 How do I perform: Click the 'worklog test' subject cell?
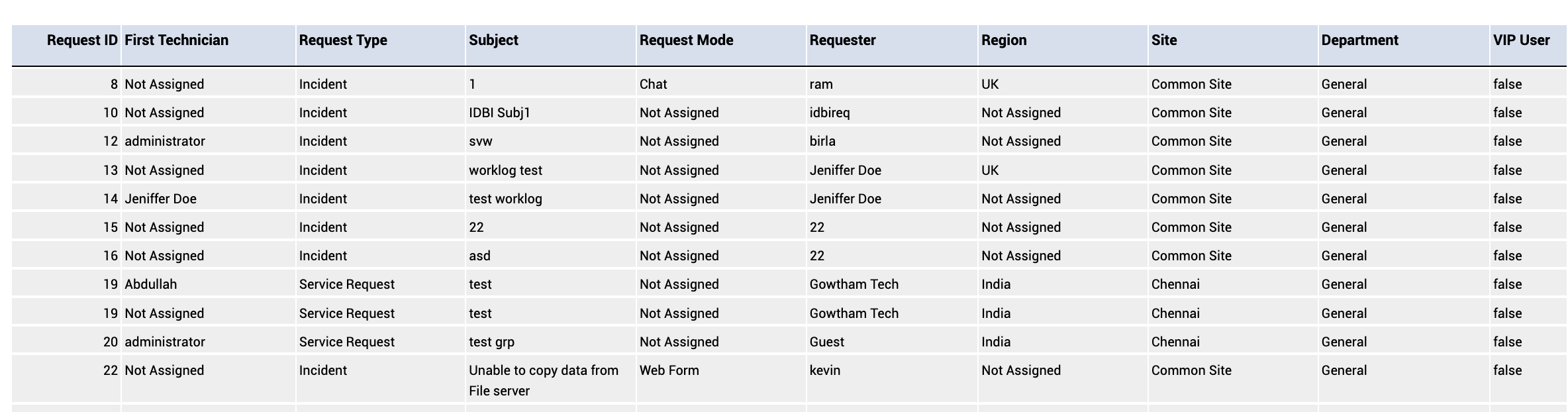click(x=505, y=170)
